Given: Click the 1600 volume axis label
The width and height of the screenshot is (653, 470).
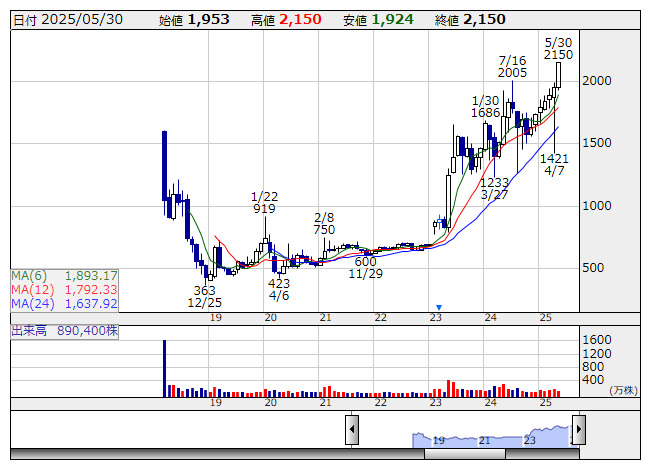Looking at the screenshot, I should click(597, 340).
